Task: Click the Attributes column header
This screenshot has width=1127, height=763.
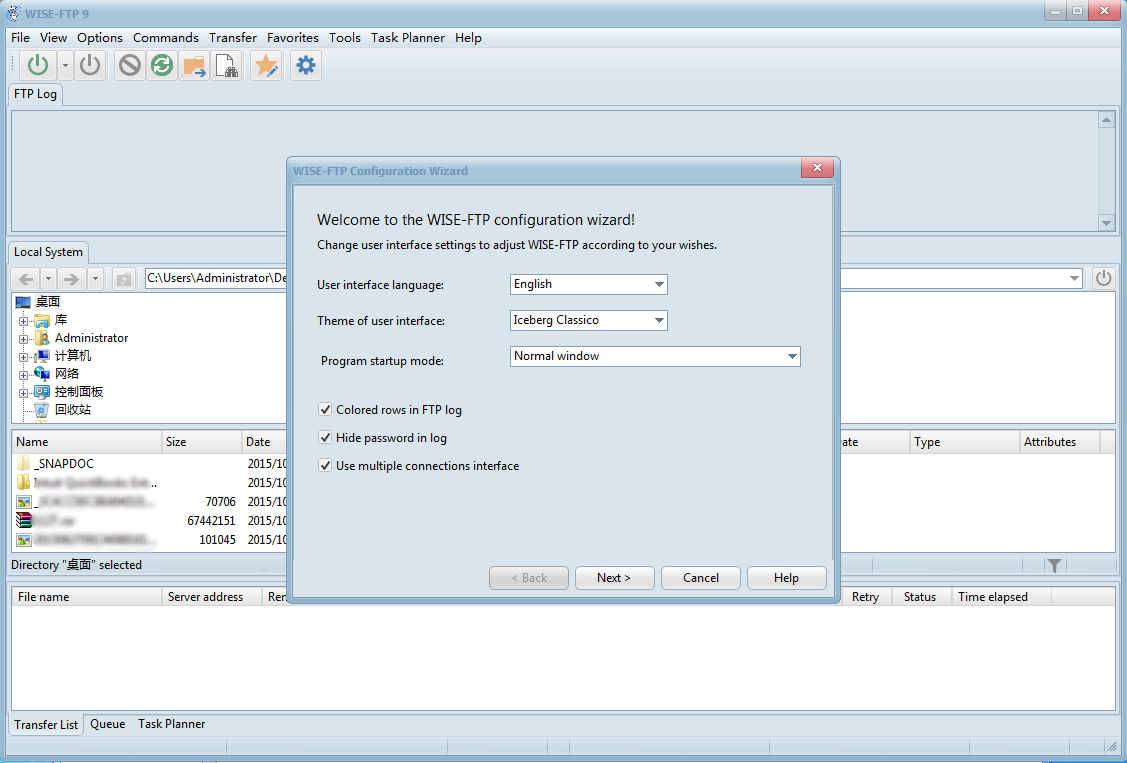Action: click(x=1059, y=442)
